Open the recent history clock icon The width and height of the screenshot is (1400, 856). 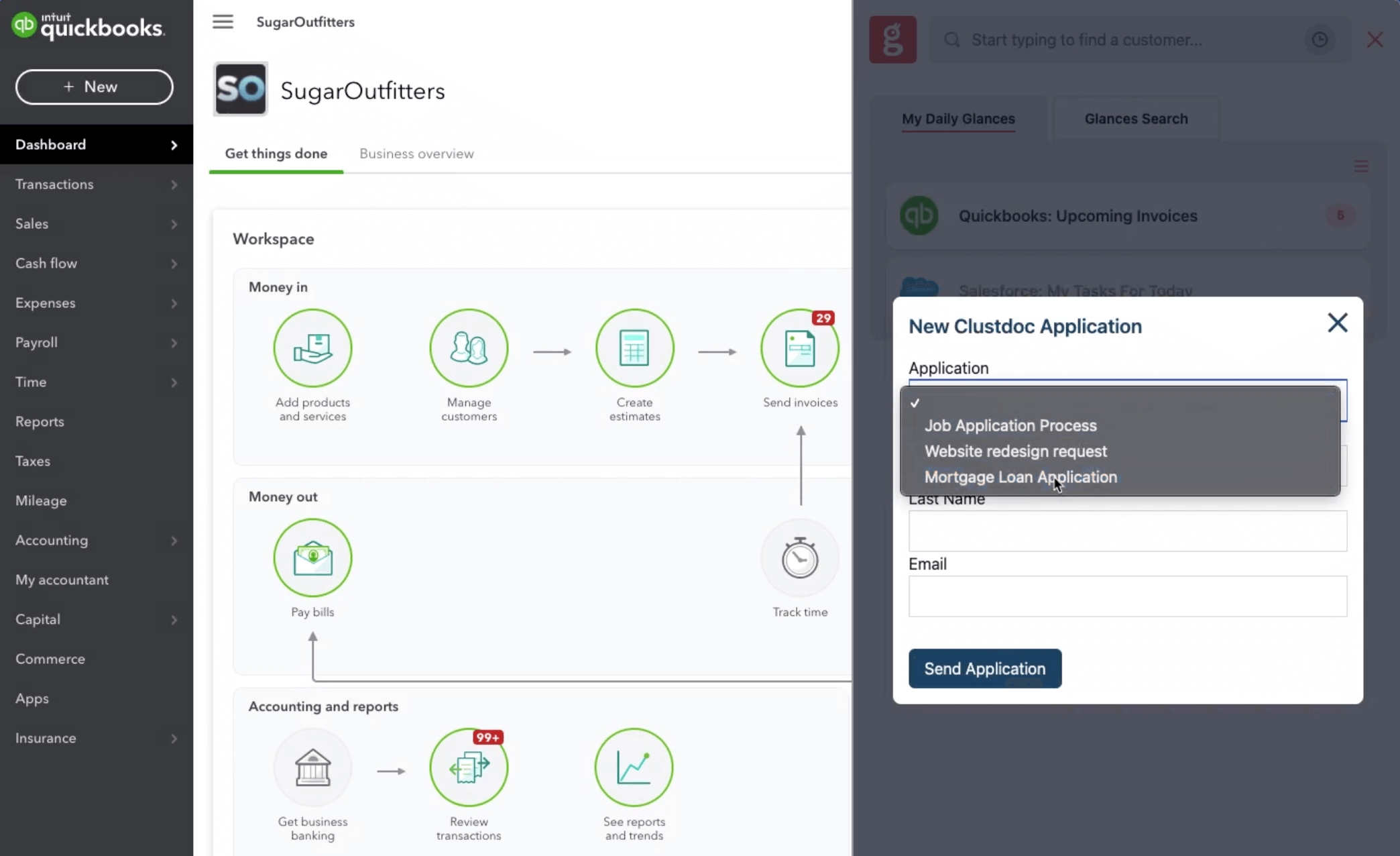pyautogui.click(x=1320, y=40)
